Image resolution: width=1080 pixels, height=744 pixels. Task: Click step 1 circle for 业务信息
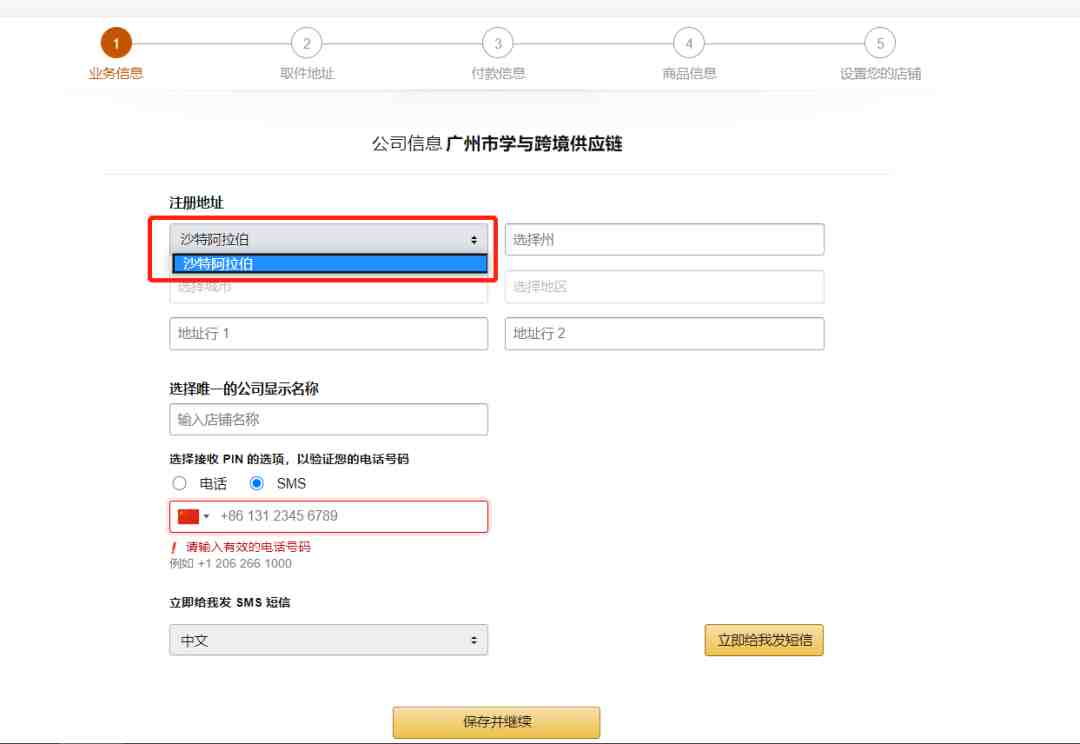click(116, 43)
